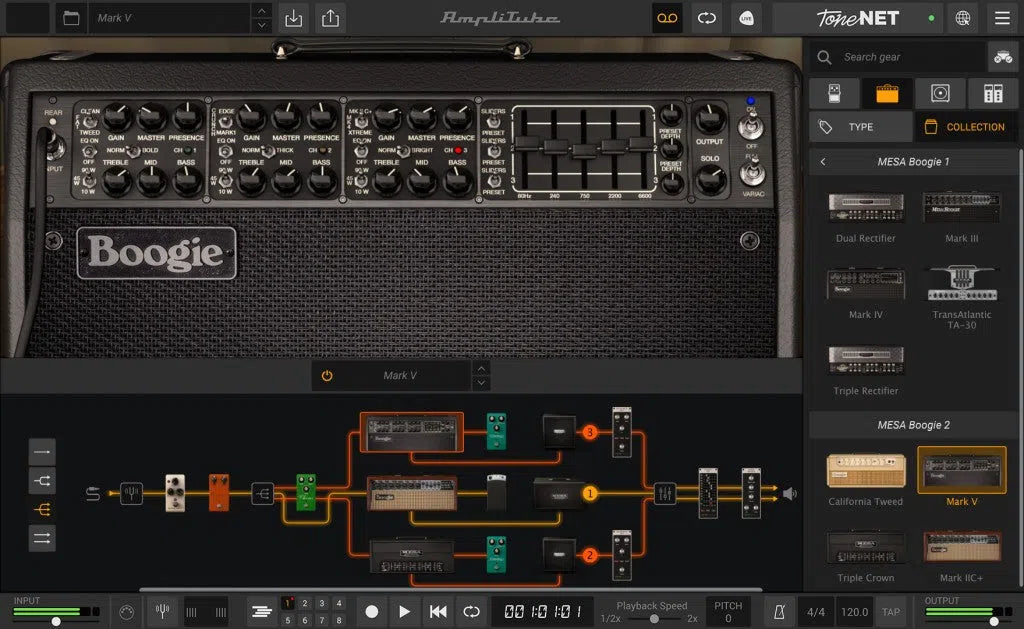Flip the VARIAC switch on the amp

[753, 173]
